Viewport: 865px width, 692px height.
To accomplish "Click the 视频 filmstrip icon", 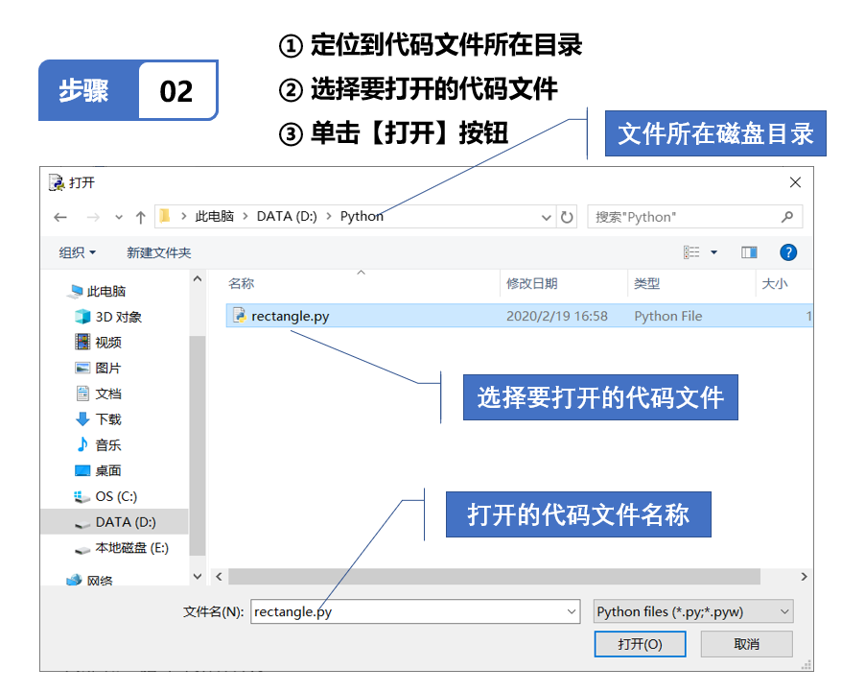I will 82,342.
